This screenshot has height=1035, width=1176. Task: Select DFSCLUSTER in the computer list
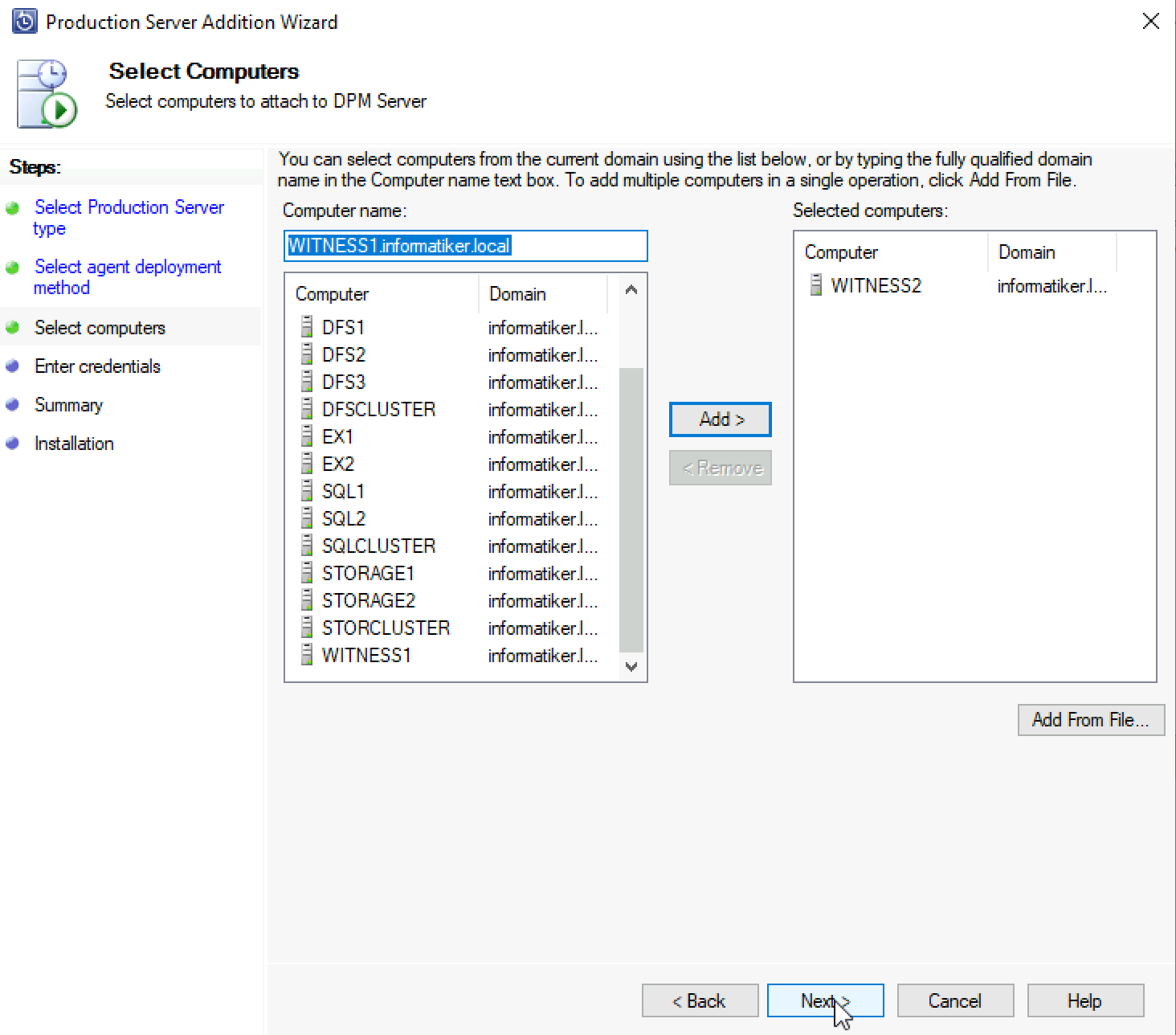(378, 409)
